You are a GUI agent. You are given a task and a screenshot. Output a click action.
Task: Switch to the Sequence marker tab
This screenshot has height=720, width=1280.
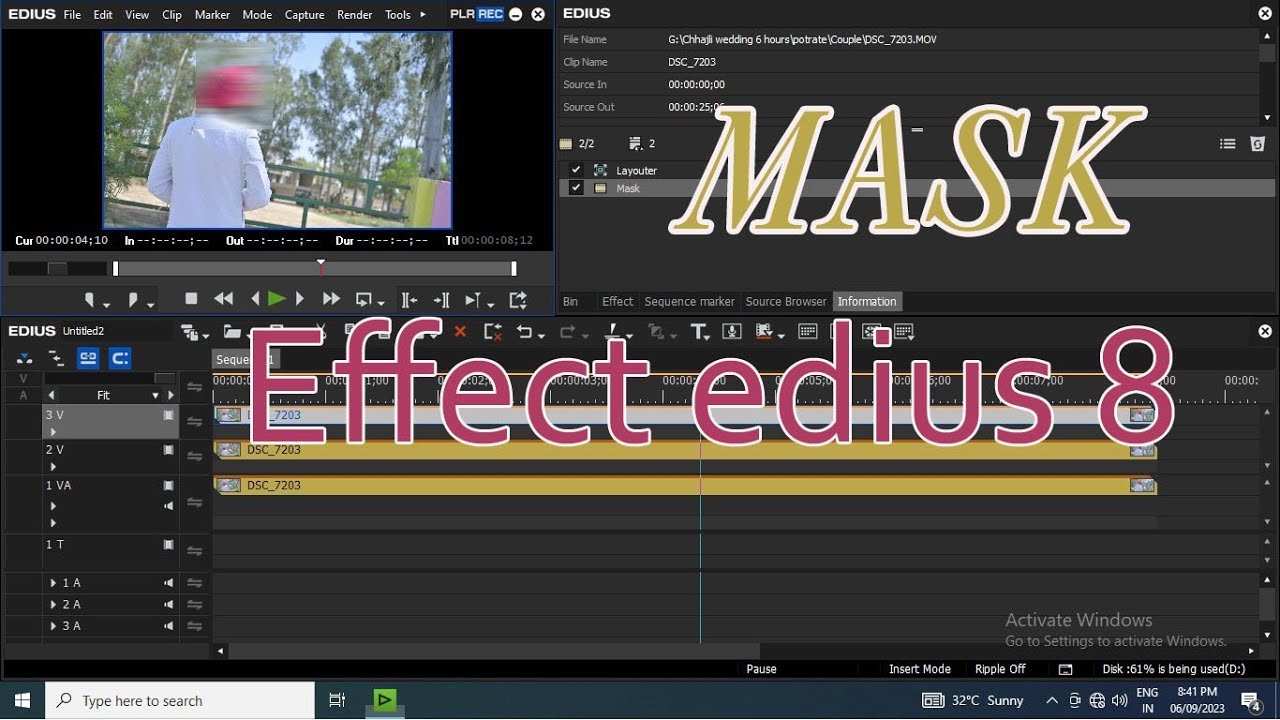(x=689, y=301)
